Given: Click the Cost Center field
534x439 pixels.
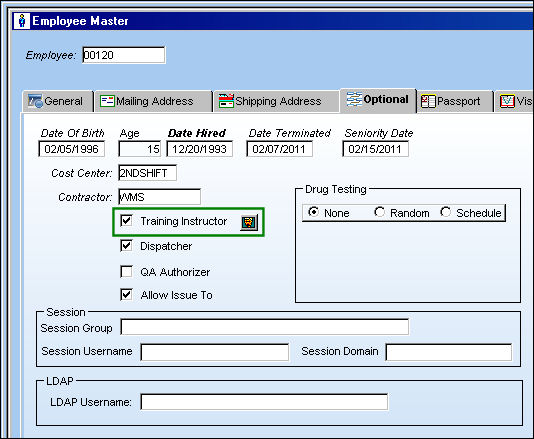Looking at the screenshot, I should (x=147, y=173).
